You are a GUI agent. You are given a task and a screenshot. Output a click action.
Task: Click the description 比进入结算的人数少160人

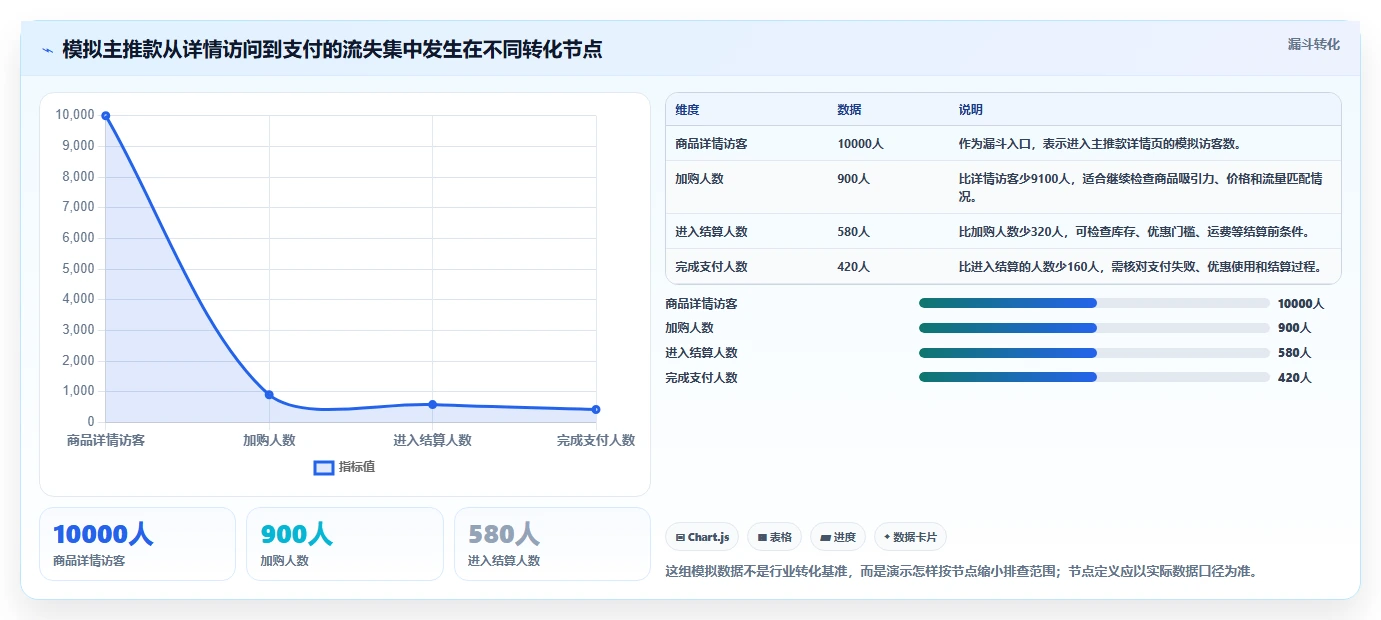pyautogui.click(x=1140, y=267)
